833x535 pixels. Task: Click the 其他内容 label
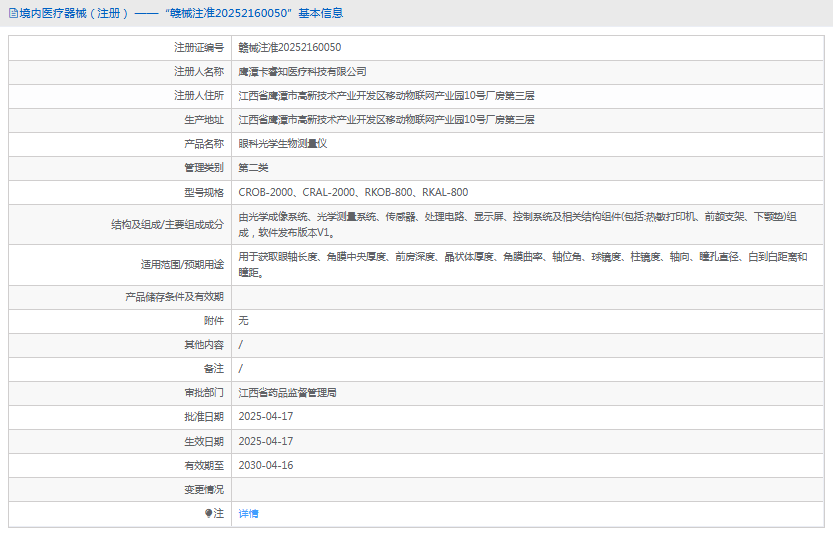point(204,345)
